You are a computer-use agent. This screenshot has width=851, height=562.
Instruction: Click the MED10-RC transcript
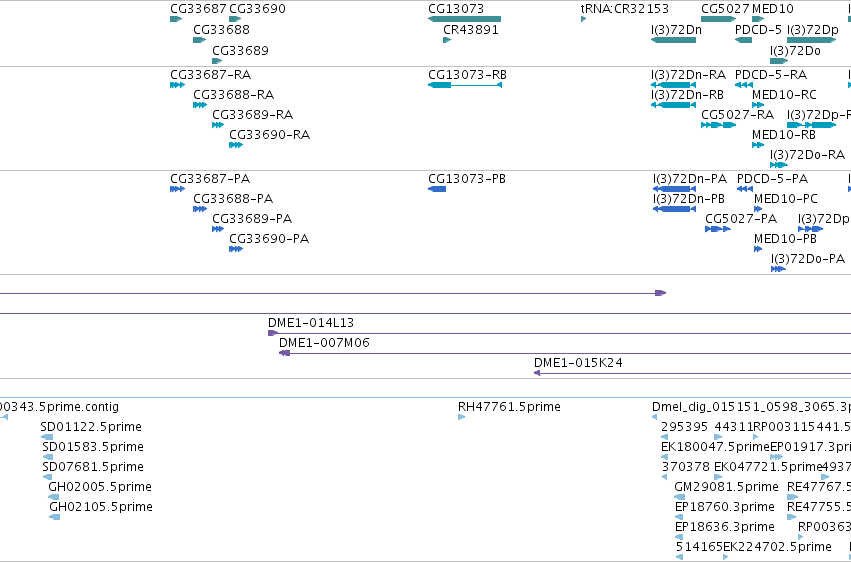[x=758, y=105]
